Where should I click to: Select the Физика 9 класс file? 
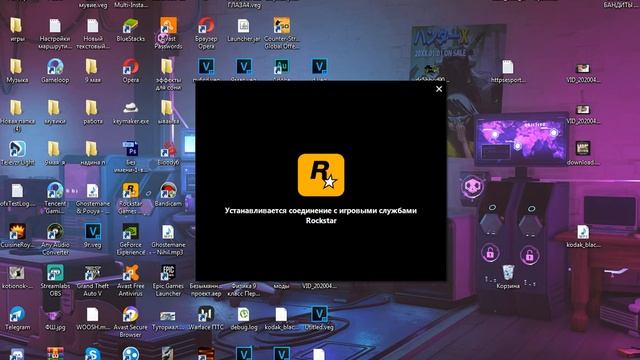pos(244,290)
